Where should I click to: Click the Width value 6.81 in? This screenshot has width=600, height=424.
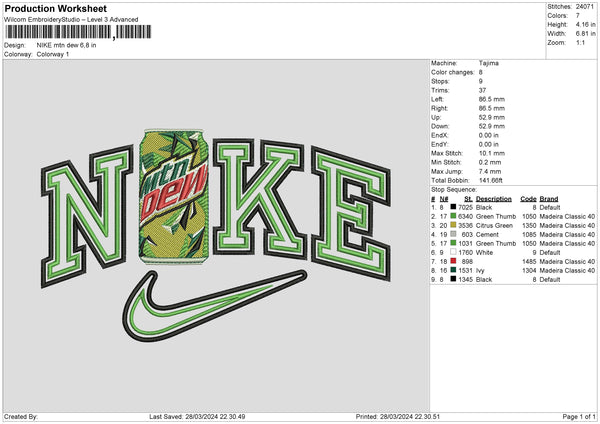(x=585, y=34)
